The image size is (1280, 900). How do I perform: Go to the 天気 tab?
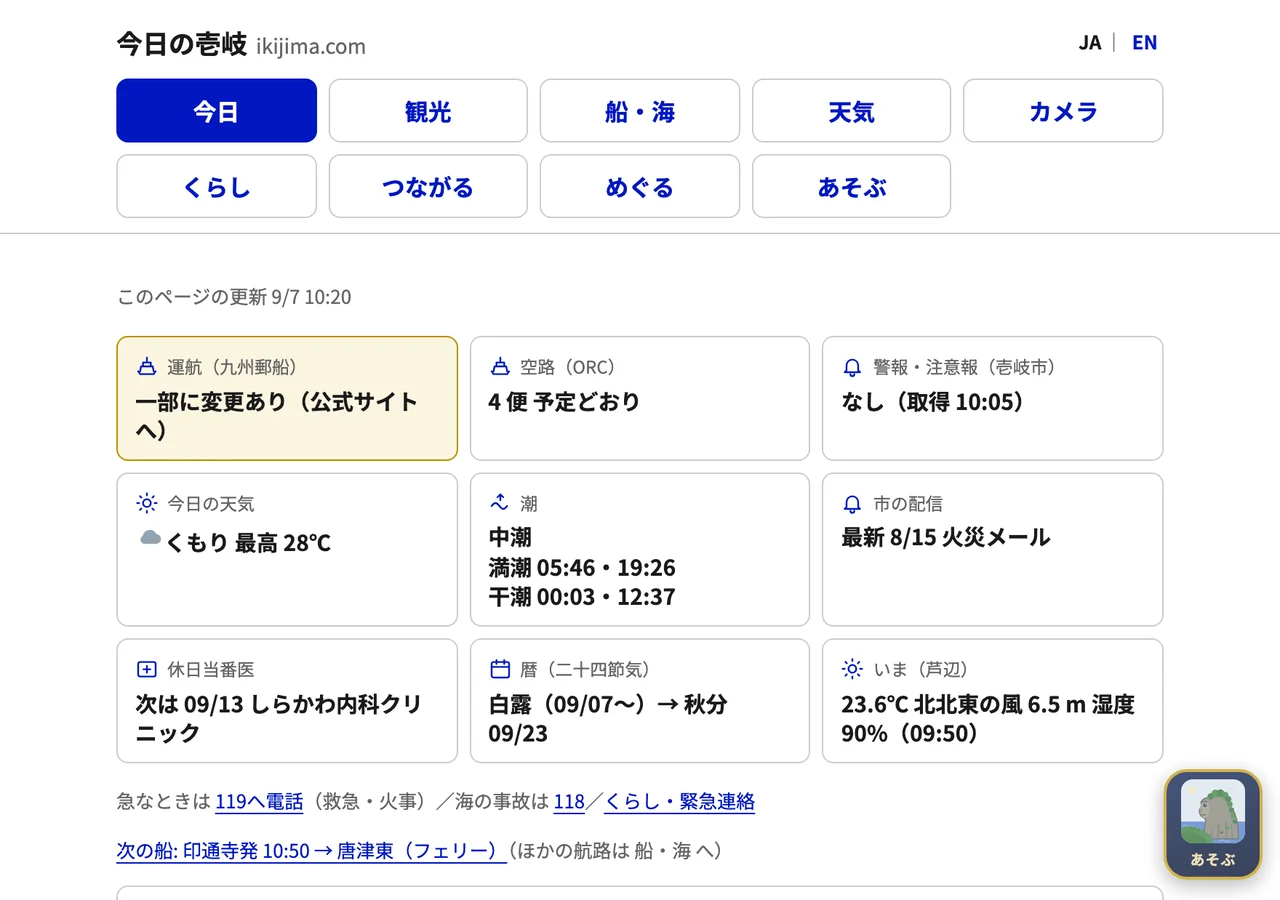851,111
